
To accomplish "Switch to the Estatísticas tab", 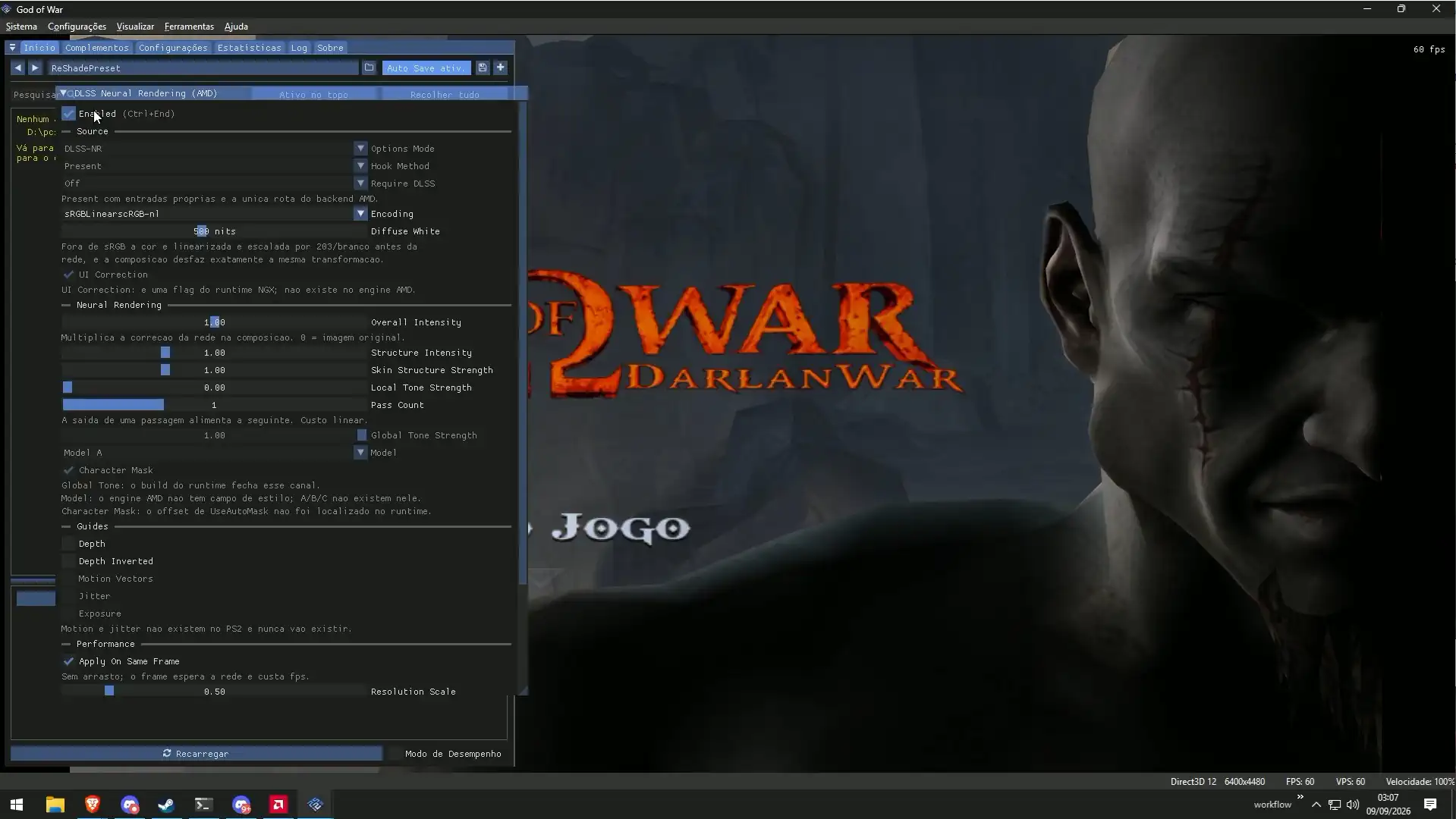I will pyautogui.click(x=249, y=48).
